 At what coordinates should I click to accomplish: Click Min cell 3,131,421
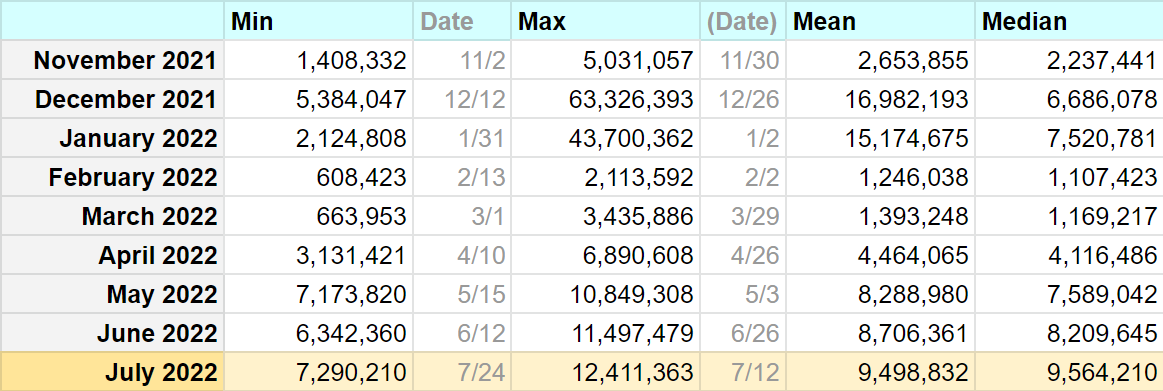[x=318, y=255]
